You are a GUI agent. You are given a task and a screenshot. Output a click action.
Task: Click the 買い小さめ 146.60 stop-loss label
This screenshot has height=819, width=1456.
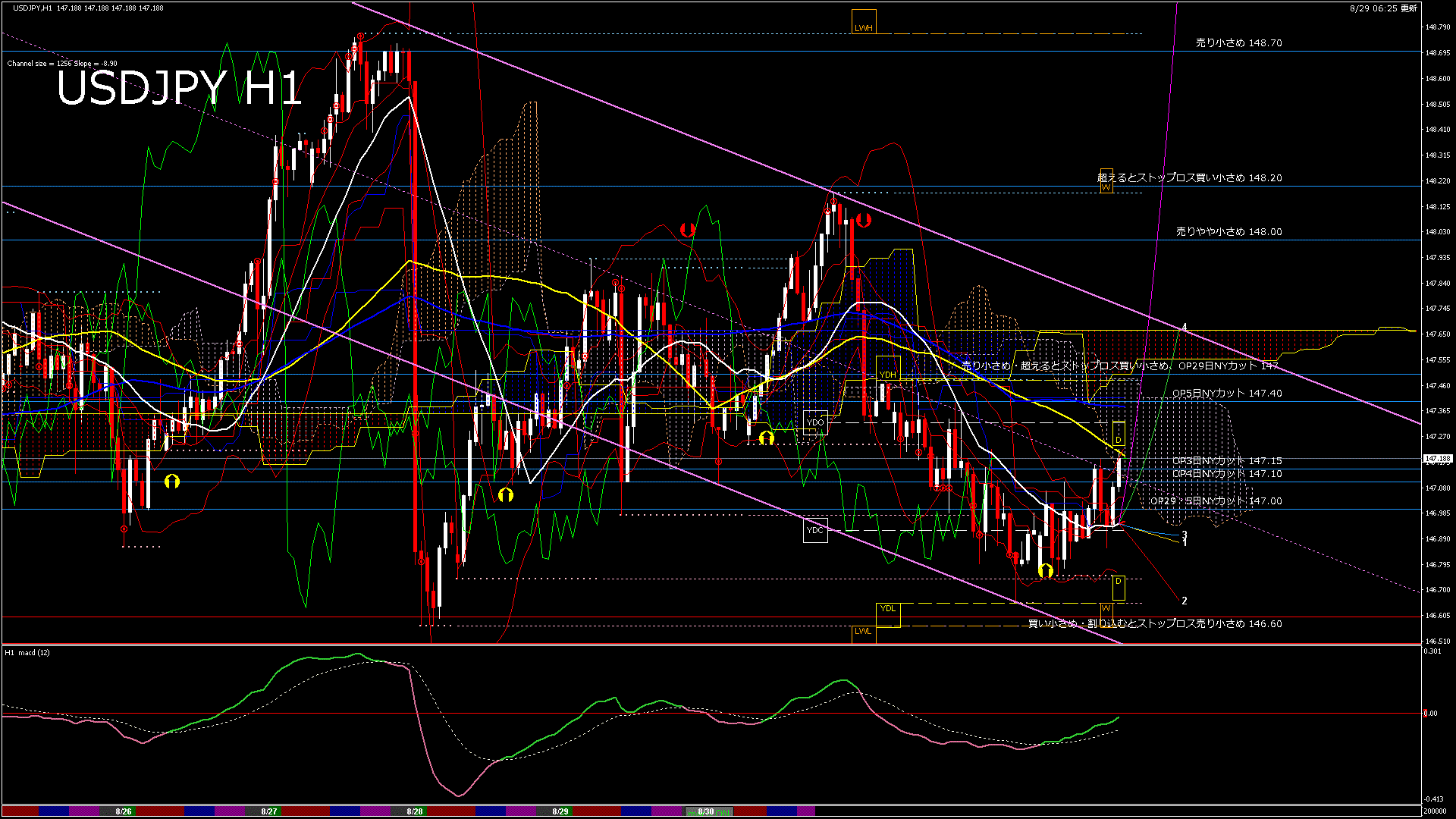tap(1154, 623)
